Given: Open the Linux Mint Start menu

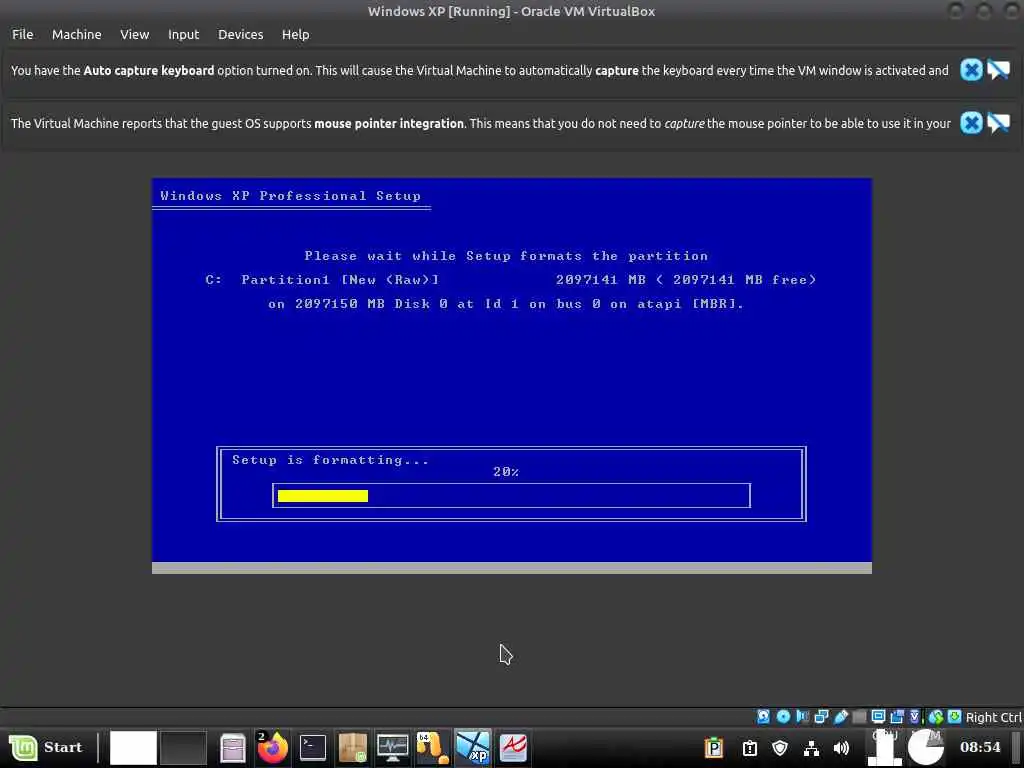Looking at the screenshot, I should coord(46,747).
